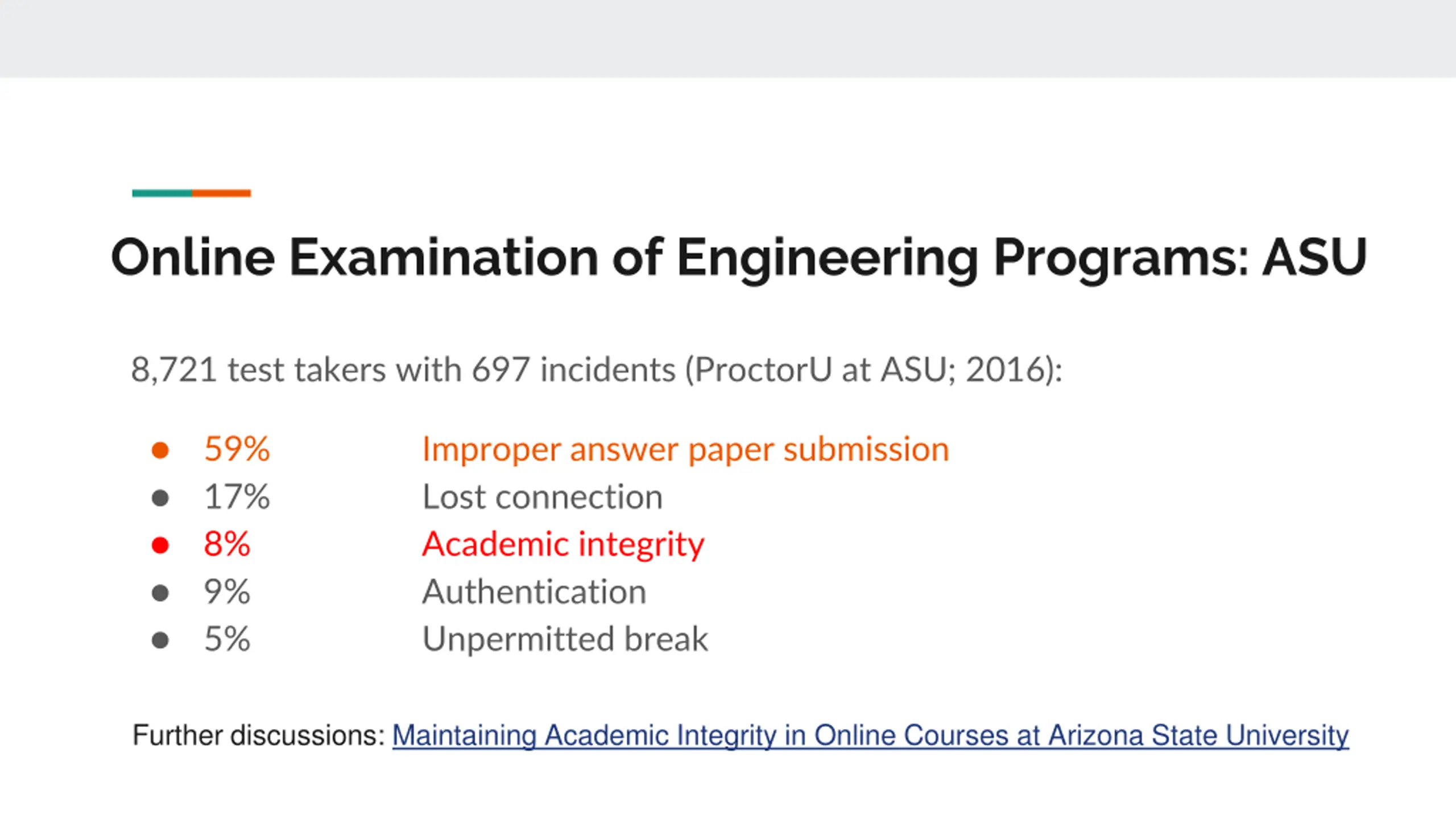Select the 'Lost connection' label
The height and width of the screenshot is (819, 1456).
(x=542, y=497)
